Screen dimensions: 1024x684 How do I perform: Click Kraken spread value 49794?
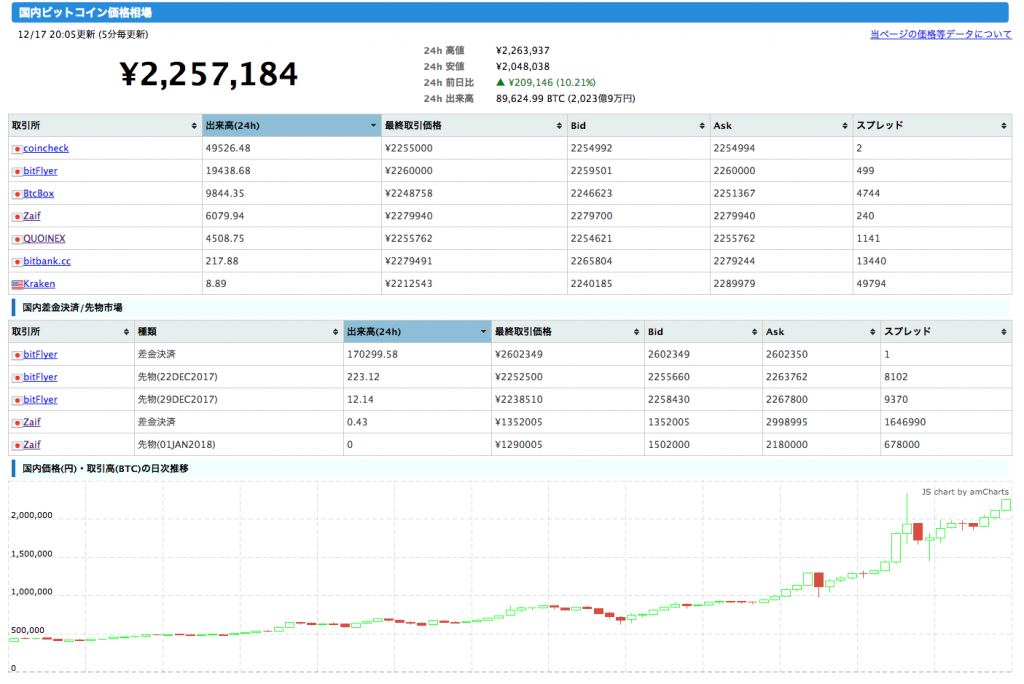(871, 284)
